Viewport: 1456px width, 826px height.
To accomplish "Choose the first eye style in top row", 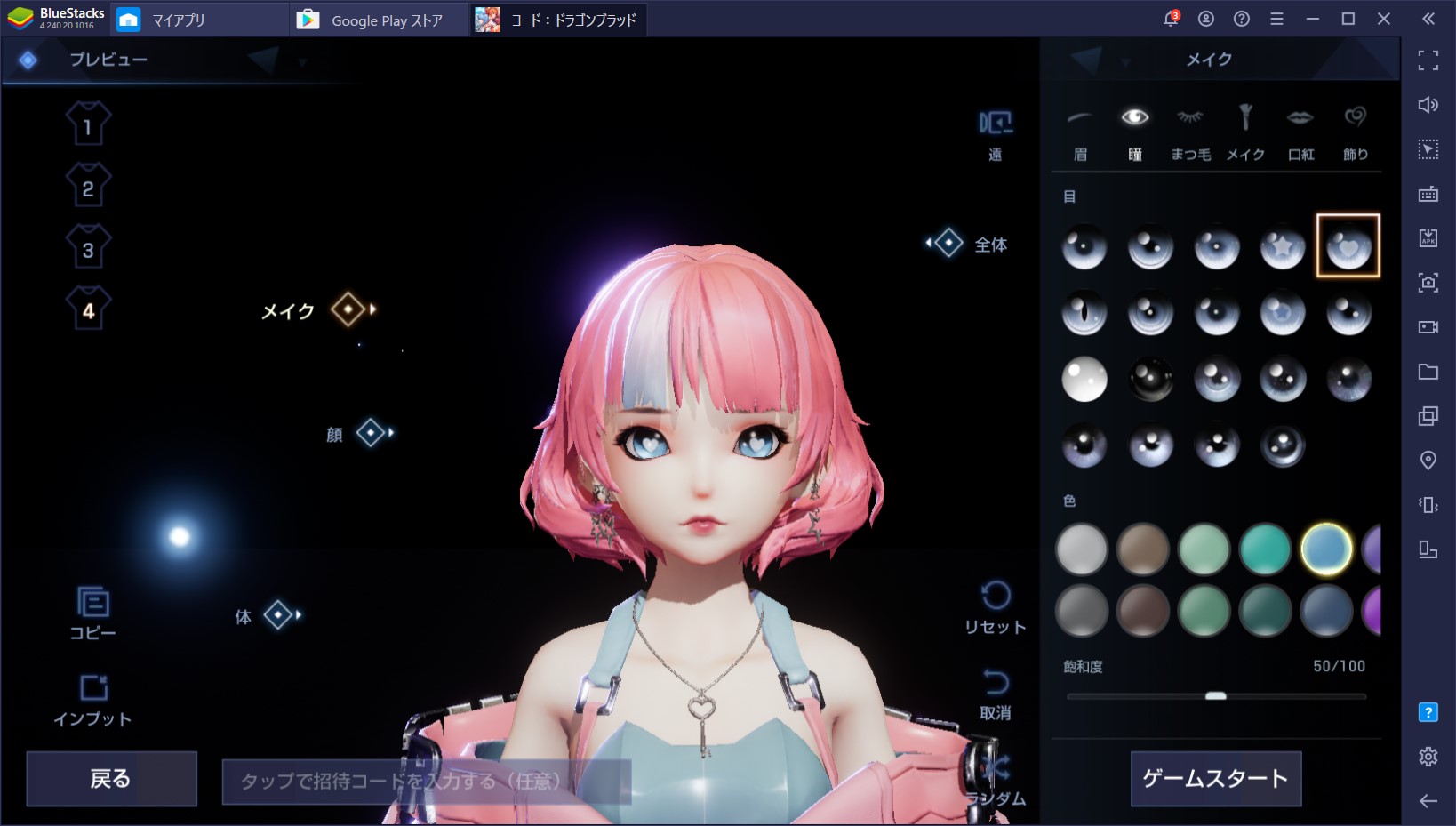I will pyautogui.click(x=1084, y=247).
